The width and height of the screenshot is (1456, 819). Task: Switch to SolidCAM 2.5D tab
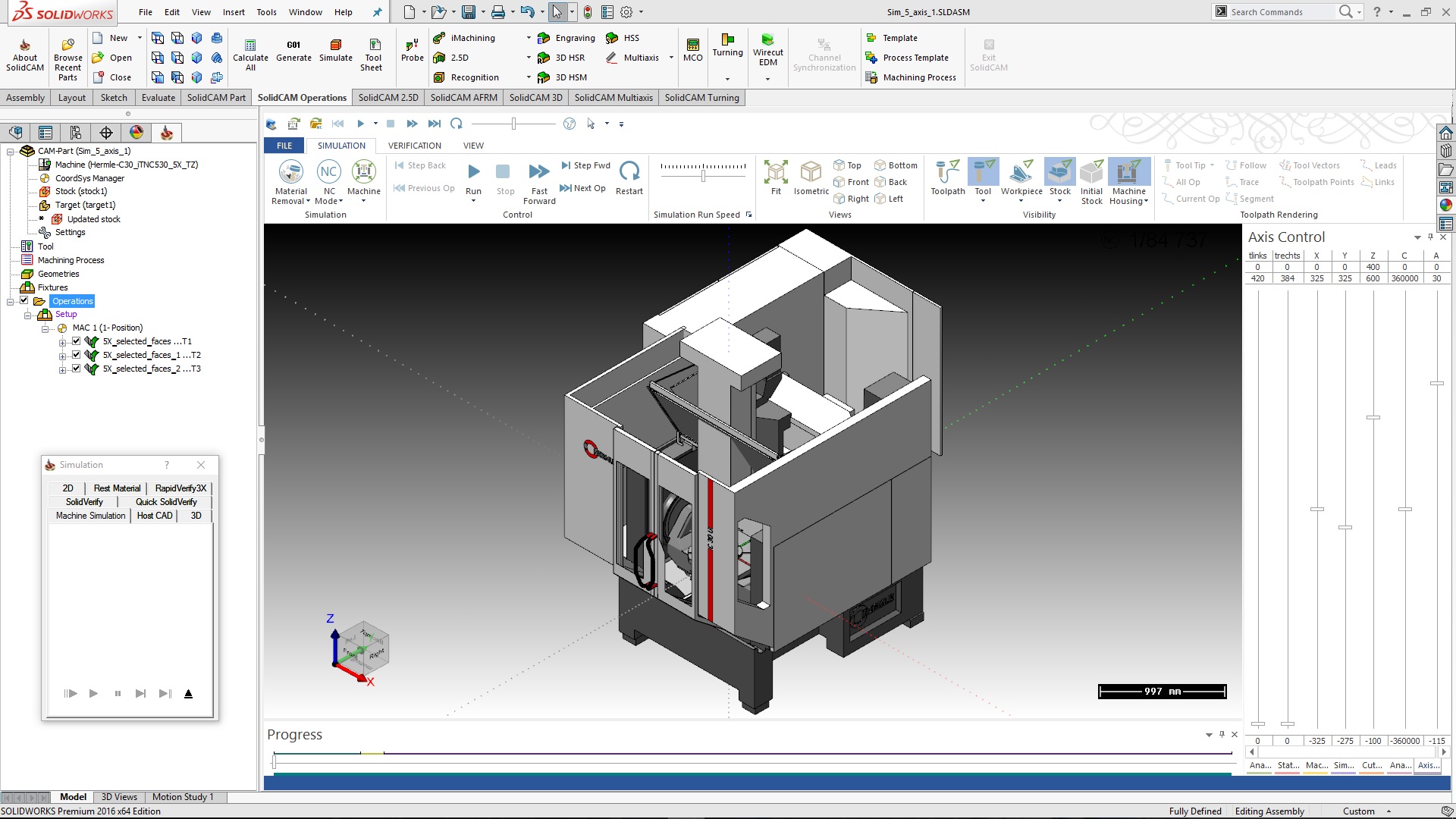[x=388, y=98]
